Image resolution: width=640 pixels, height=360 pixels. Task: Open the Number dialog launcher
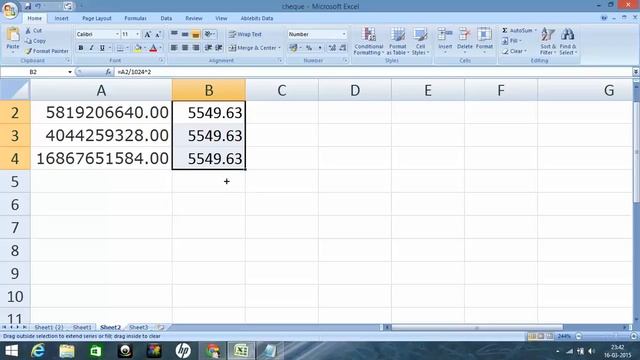click(345, 60)
